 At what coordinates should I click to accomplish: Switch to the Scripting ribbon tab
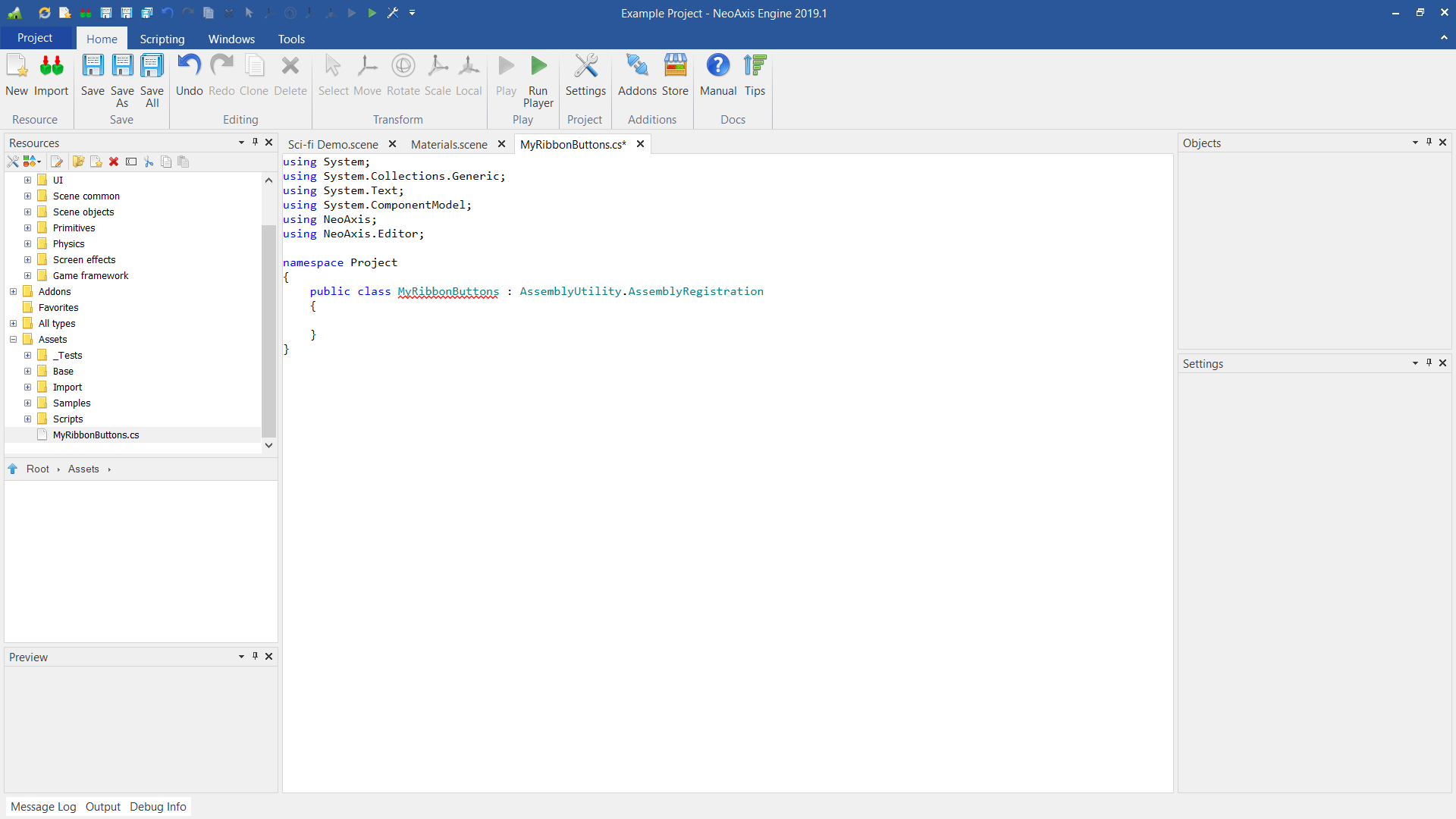(x=162, y=39)
